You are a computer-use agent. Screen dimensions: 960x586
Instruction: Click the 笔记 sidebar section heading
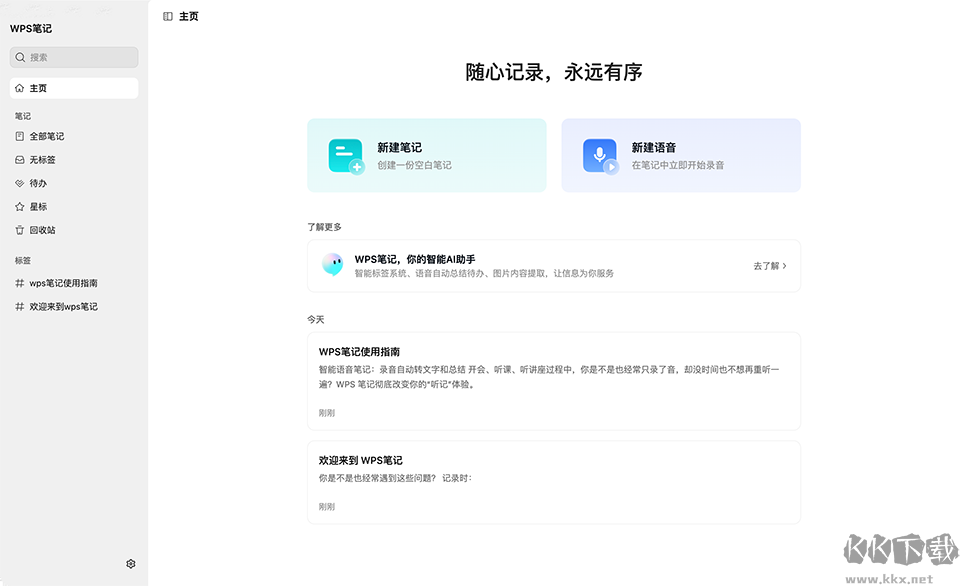[x=23, y=116]
